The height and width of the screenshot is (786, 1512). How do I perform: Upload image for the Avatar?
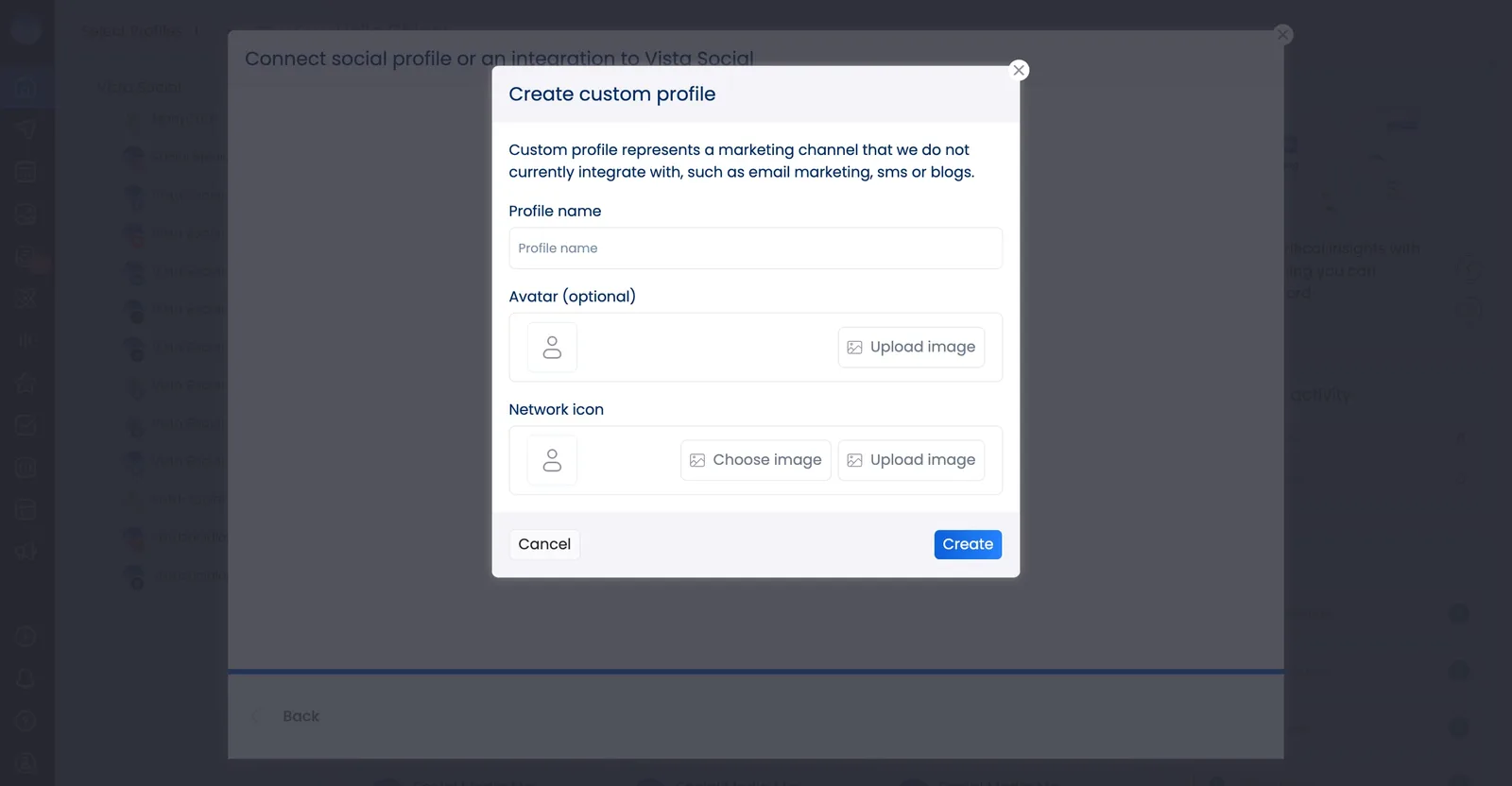point(911,348)
